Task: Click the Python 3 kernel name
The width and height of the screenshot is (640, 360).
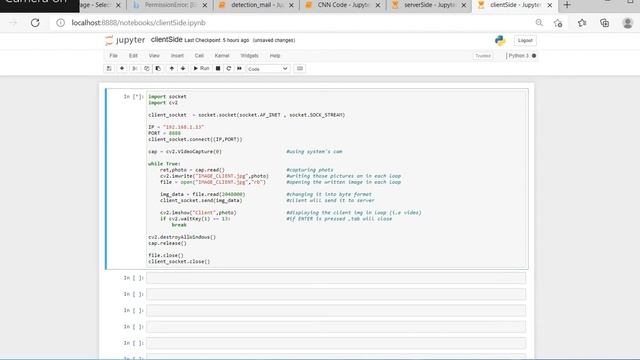Action: coord(518,56)
